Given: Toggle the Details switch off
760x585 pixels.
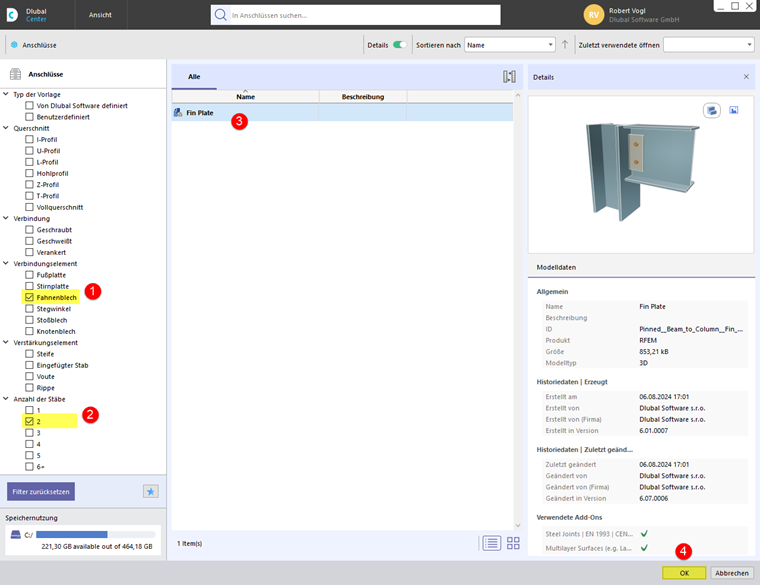Looking at the screenshot, I should pos(399,45).
